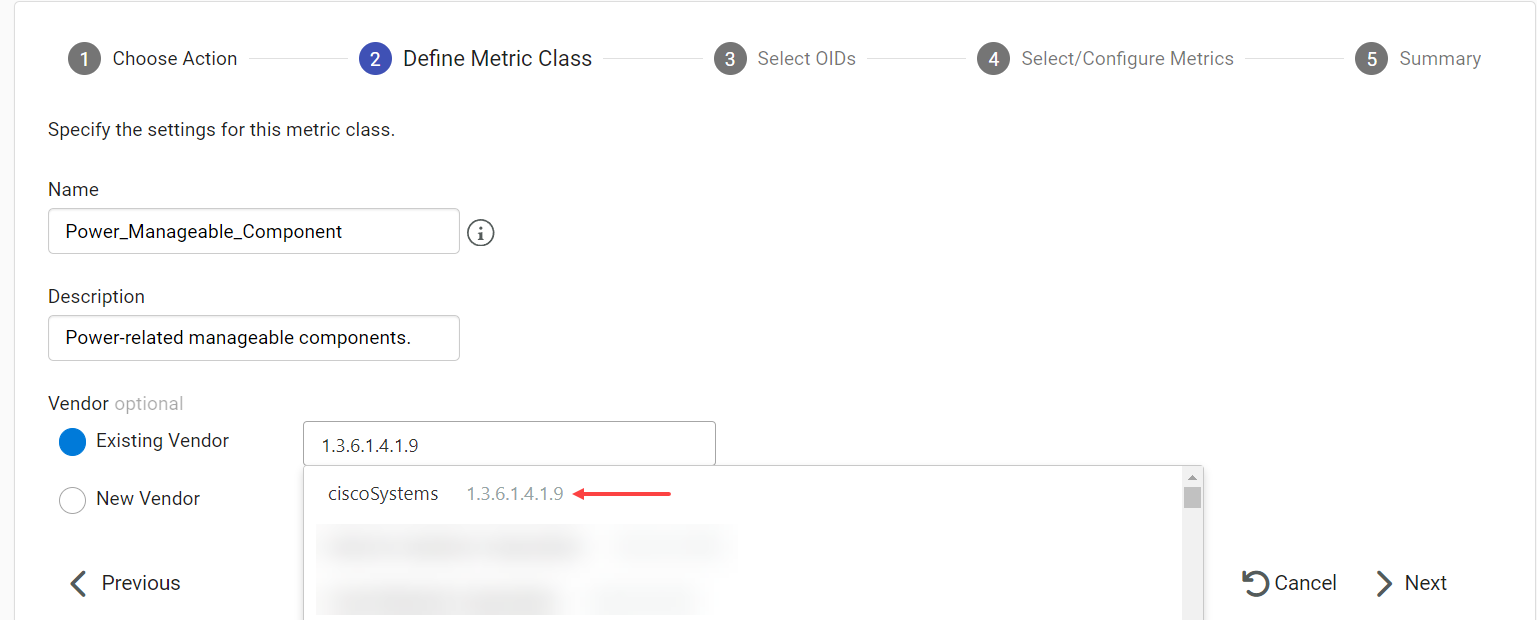Screen dimensions: 1537x620
Task: Click the step 4 circle icon
Action: [x=993, y=59]
